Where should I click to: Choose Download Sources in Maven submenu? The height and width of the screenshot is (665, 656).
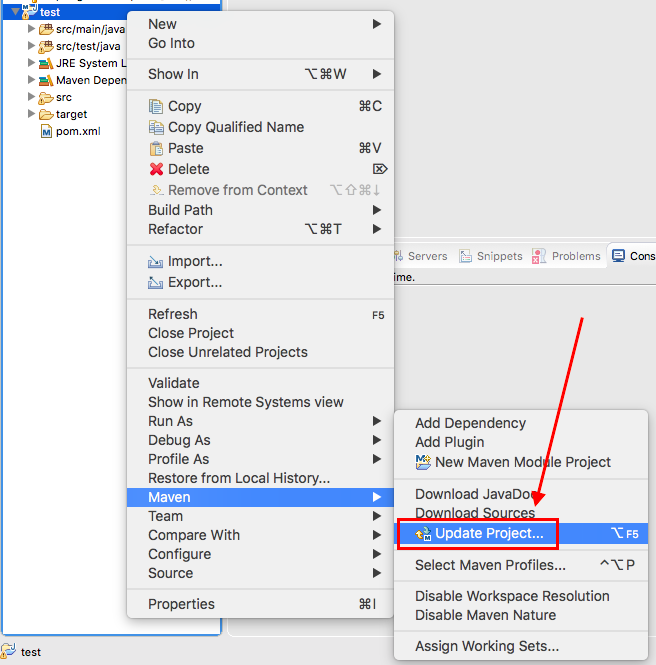click(475, 513)
